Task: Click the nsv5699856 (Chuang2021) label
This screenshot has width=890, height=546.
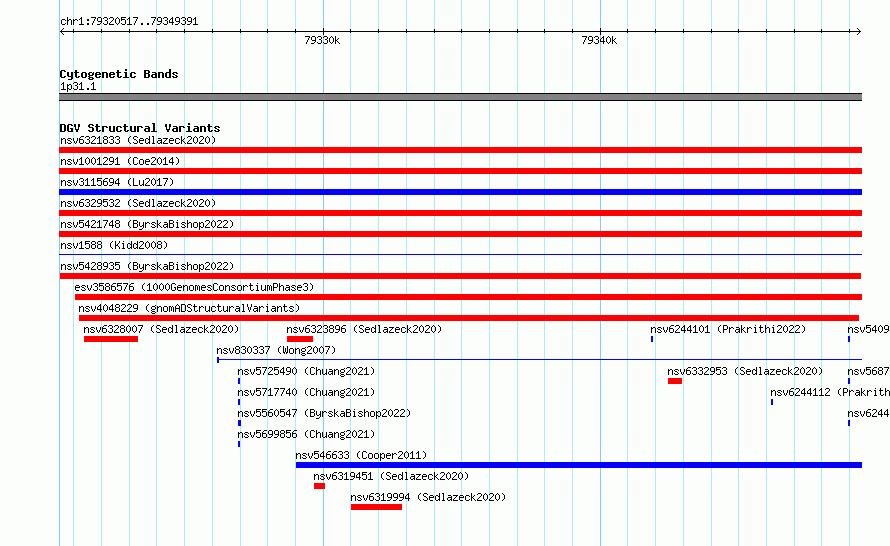Action: [307, 434]
